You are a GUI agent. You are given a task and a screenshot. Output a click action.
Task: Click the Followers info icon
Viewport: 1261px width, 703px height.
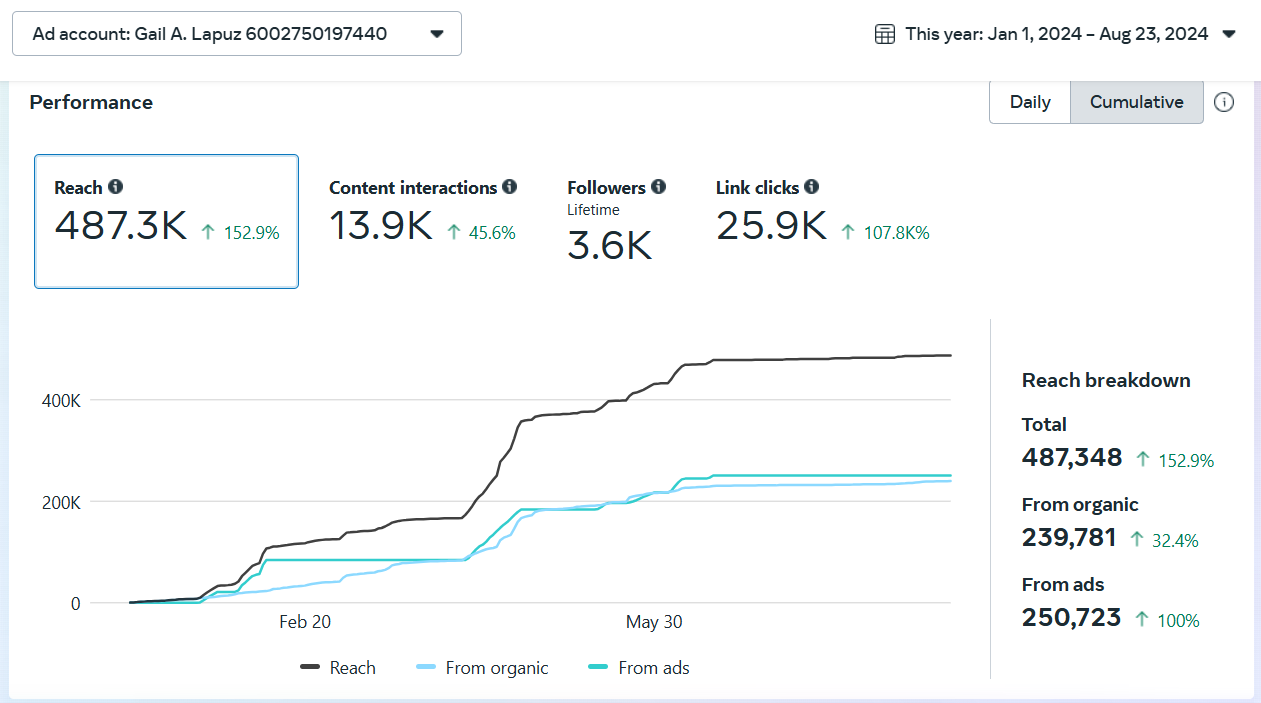(658, 187)
